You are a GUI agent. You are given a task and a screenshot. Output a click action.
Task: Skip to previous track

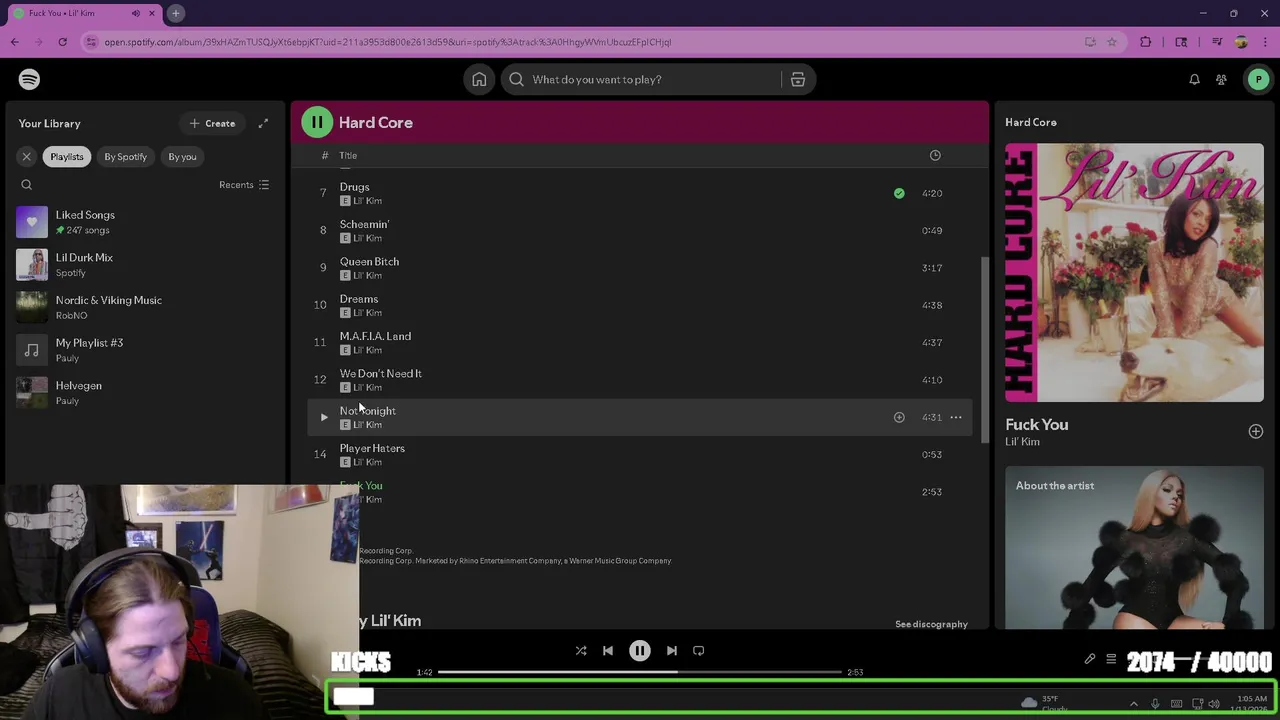pos(608,651)
